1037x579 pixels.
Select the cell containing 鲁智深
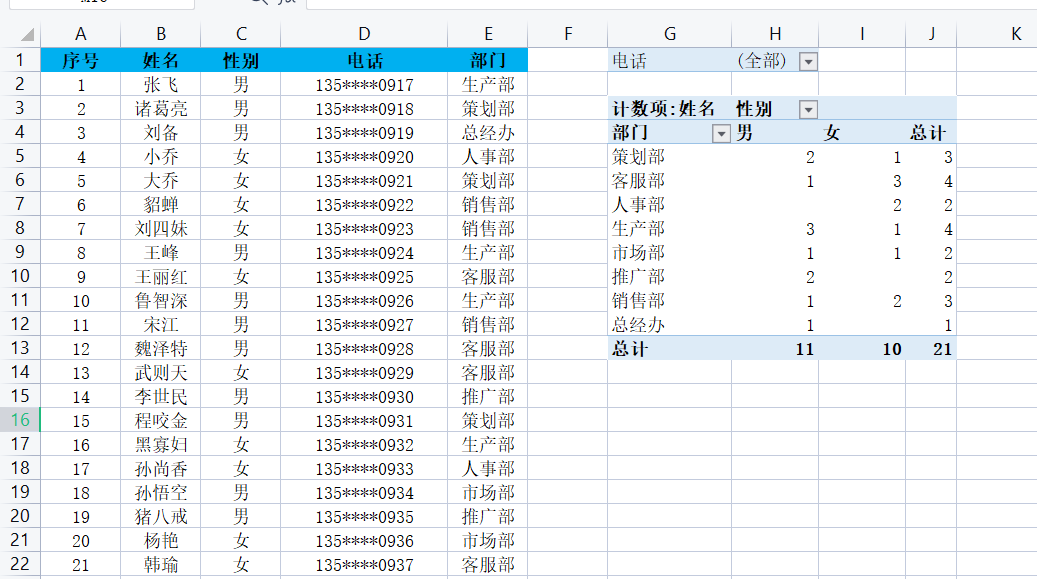(x=161, y=301)
